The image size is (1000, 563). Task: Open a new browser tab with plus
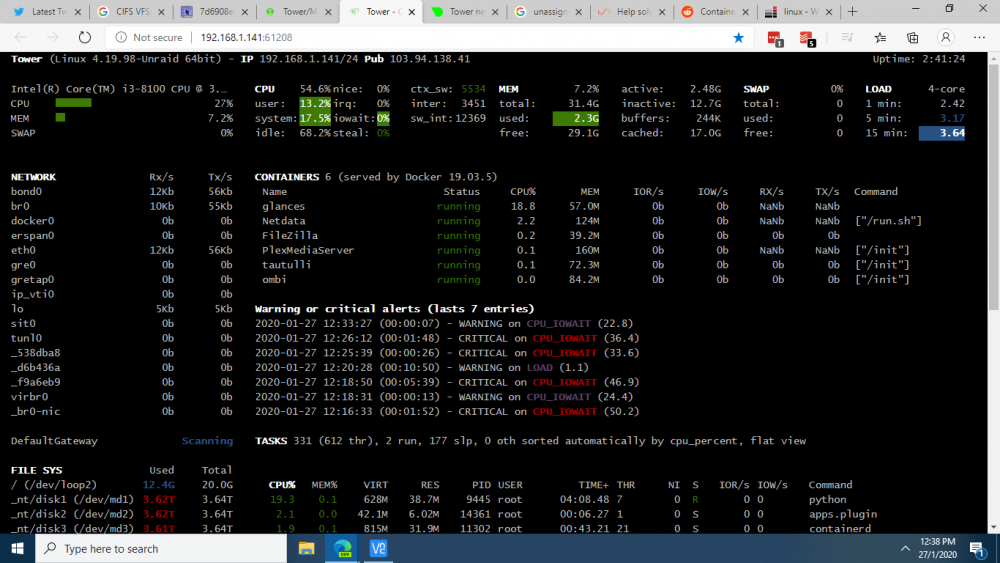[853, 11]
